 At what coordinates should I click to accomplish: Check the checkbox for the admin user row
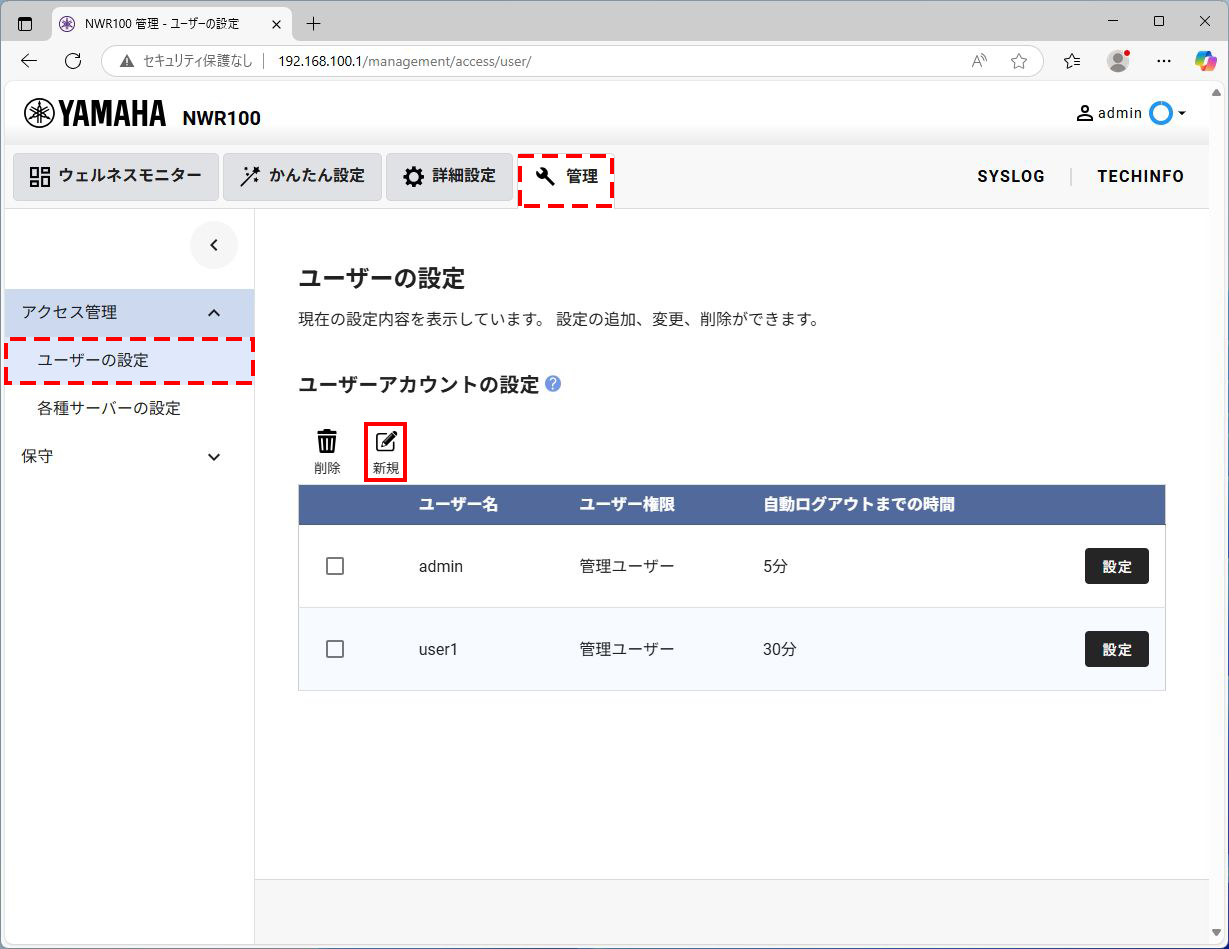click(x=335, y=565)
